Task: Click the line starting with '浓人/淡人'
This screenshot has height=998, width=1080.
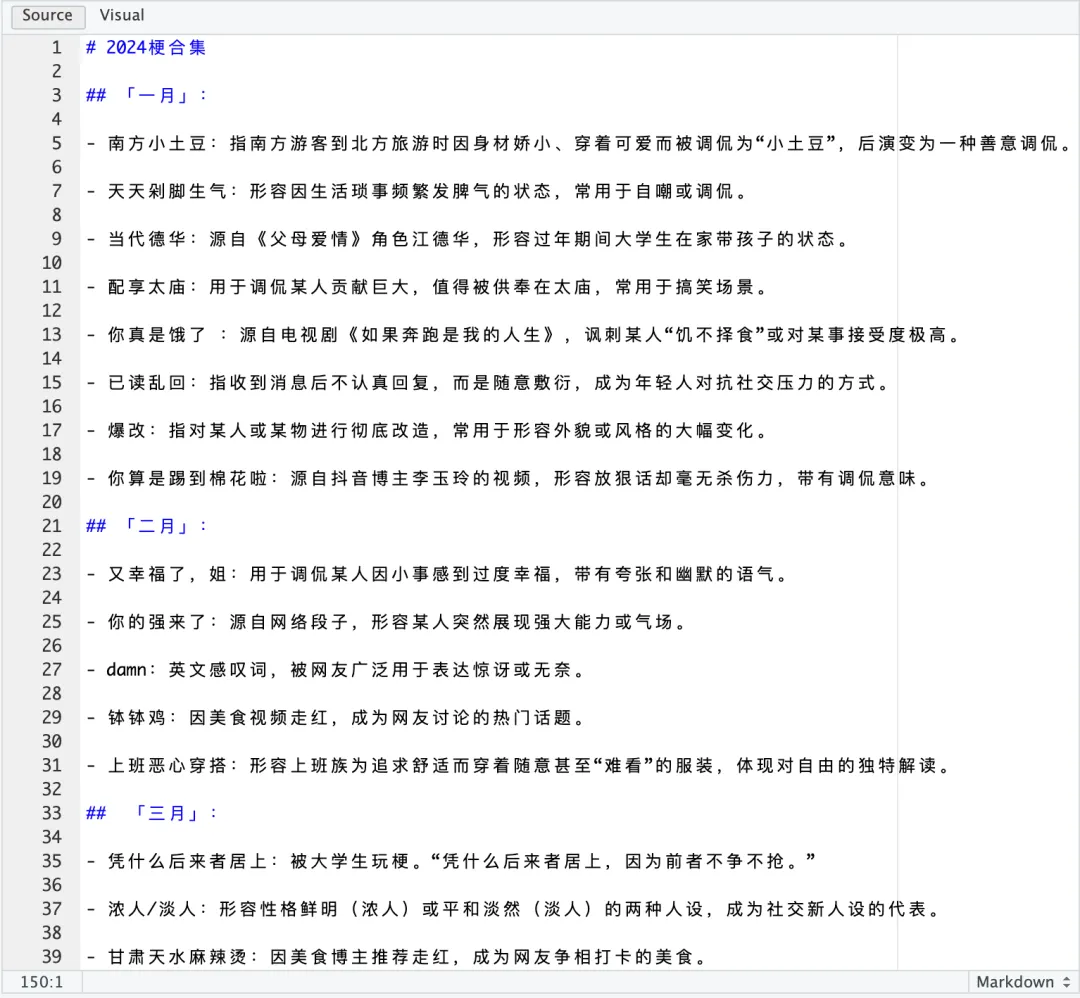Action: click(x=513, y=909)
